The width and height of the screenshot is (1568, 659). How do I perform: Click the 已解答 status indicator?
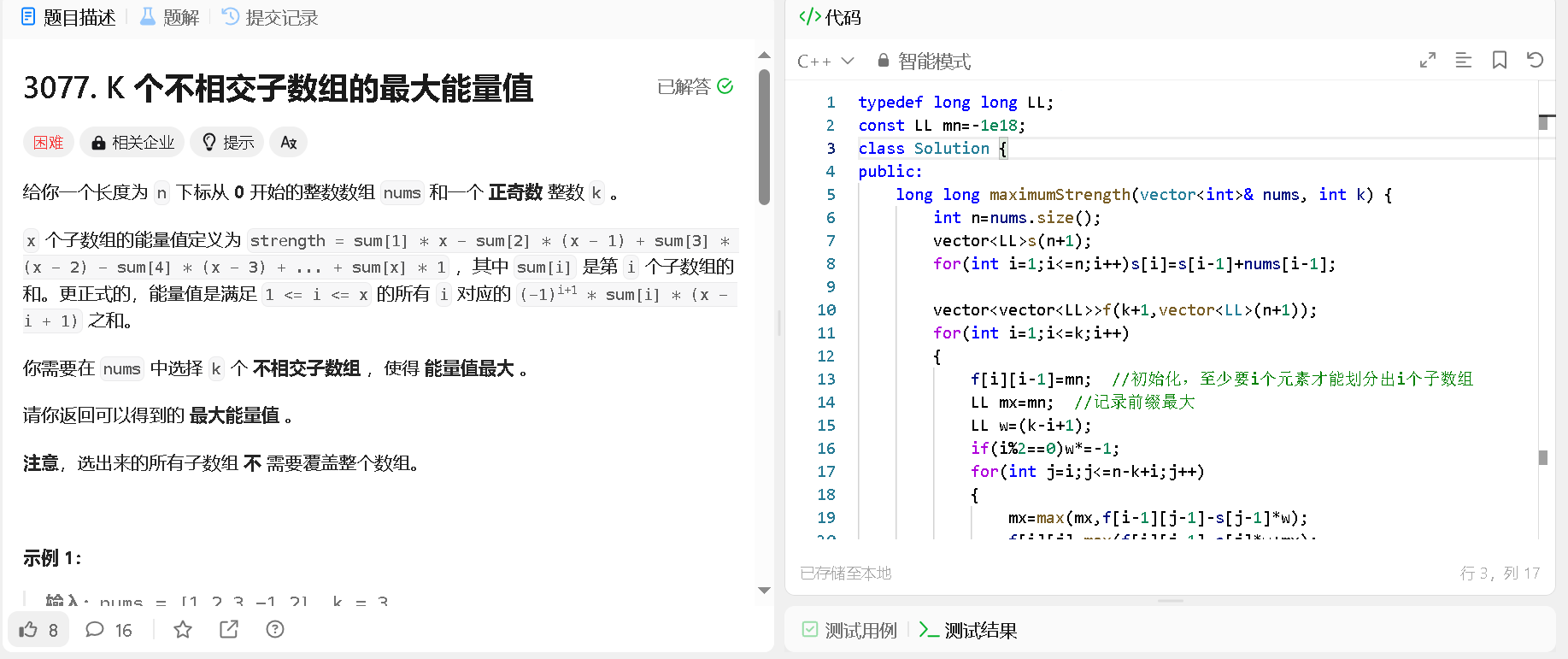click(x=695, y=86)
